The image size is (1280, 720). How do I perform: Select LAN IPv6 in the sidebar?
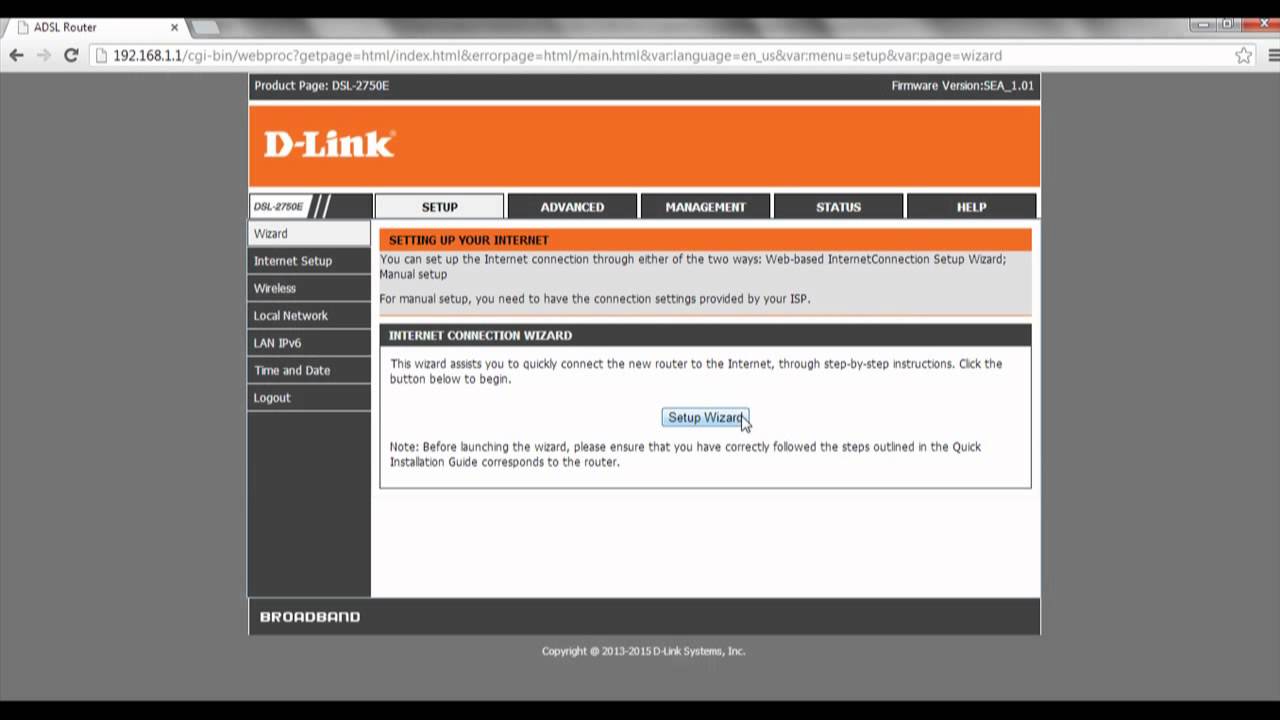309,343
